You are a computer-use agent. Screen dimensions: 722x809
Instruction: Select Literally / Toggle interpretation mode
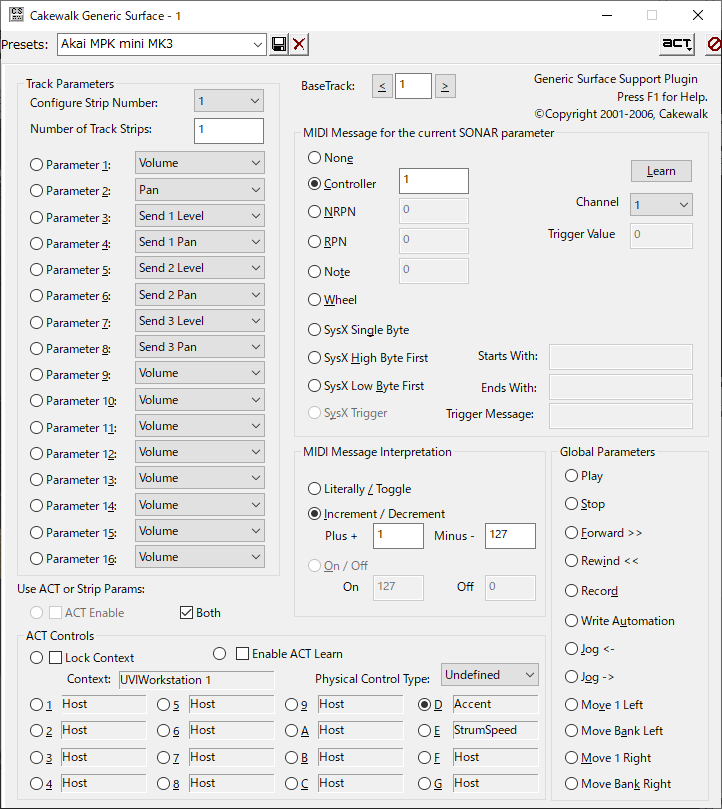coord(315,489)
